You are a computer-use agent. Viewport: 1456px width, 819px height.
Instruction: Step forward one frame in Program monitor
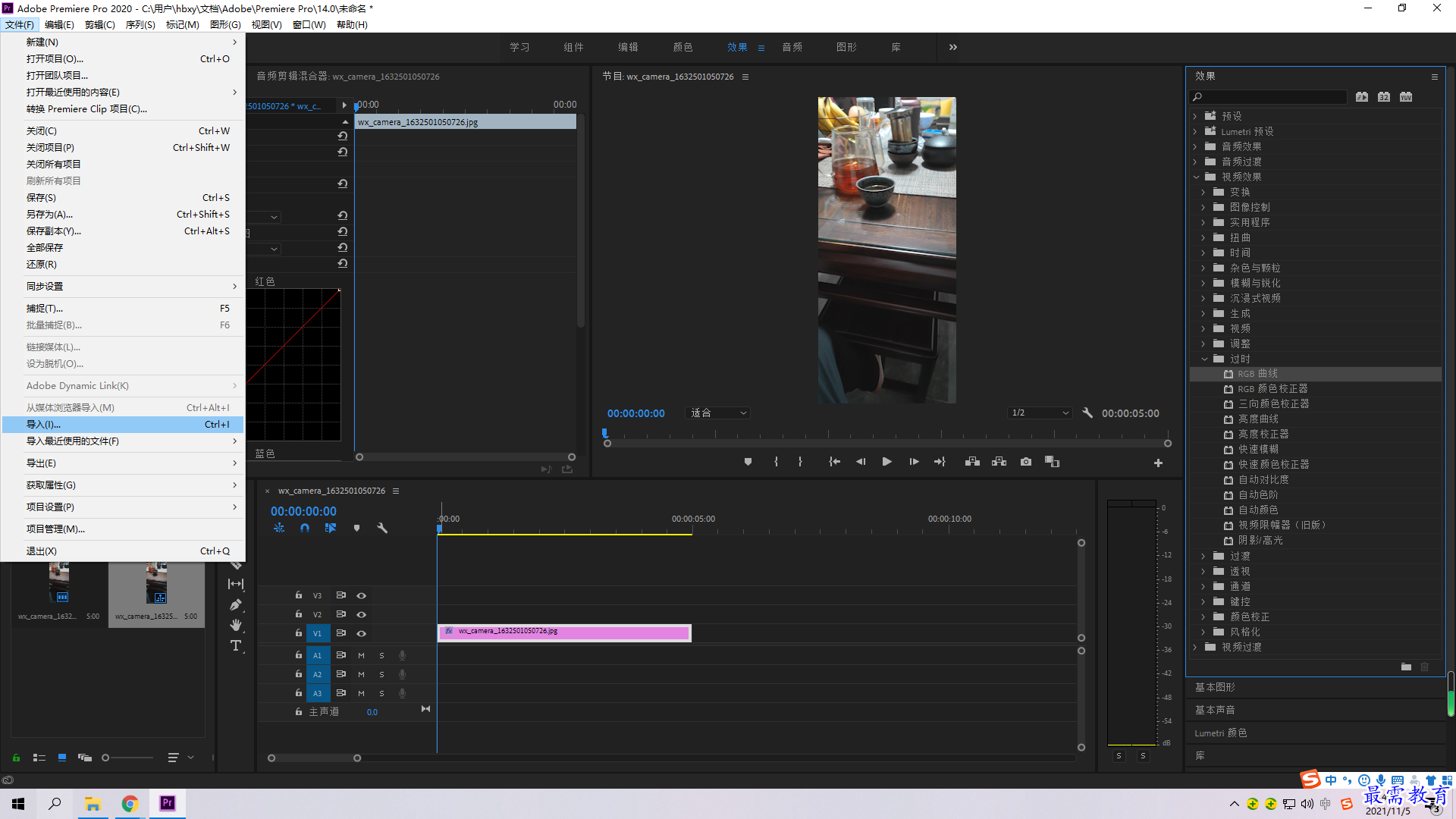pos(914,462)
